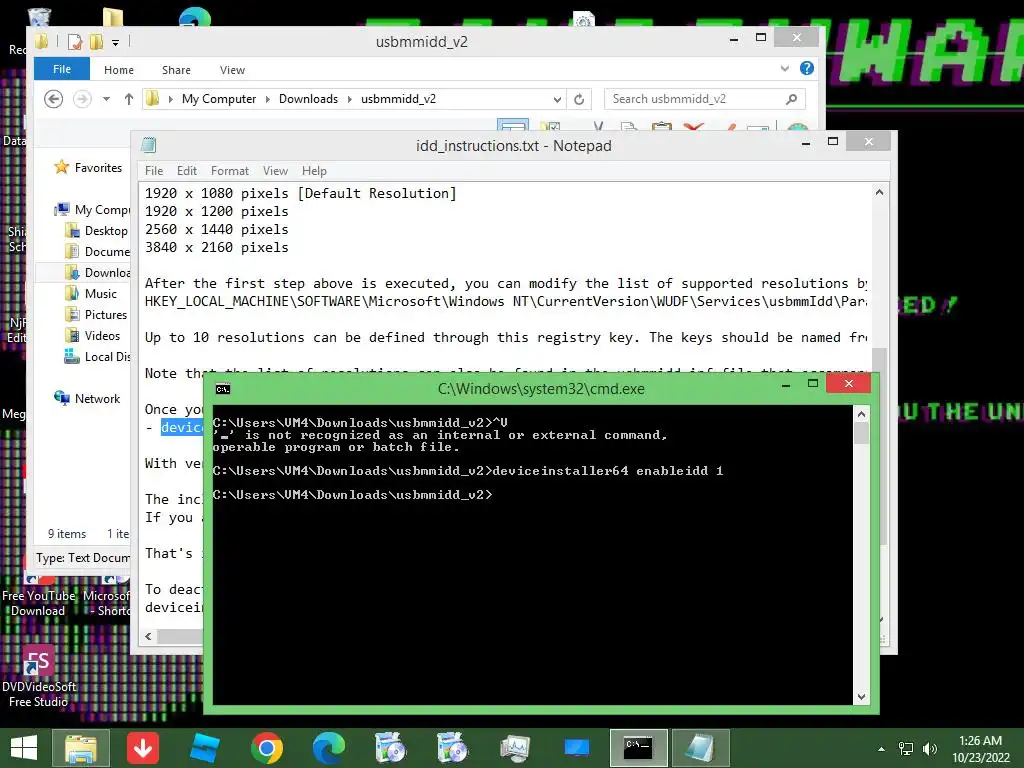The height and width of the screenshot is (768, 1024).
Task: Open DVDVideoSoft Free Studio desktop icon
Action: pos(39,678)
